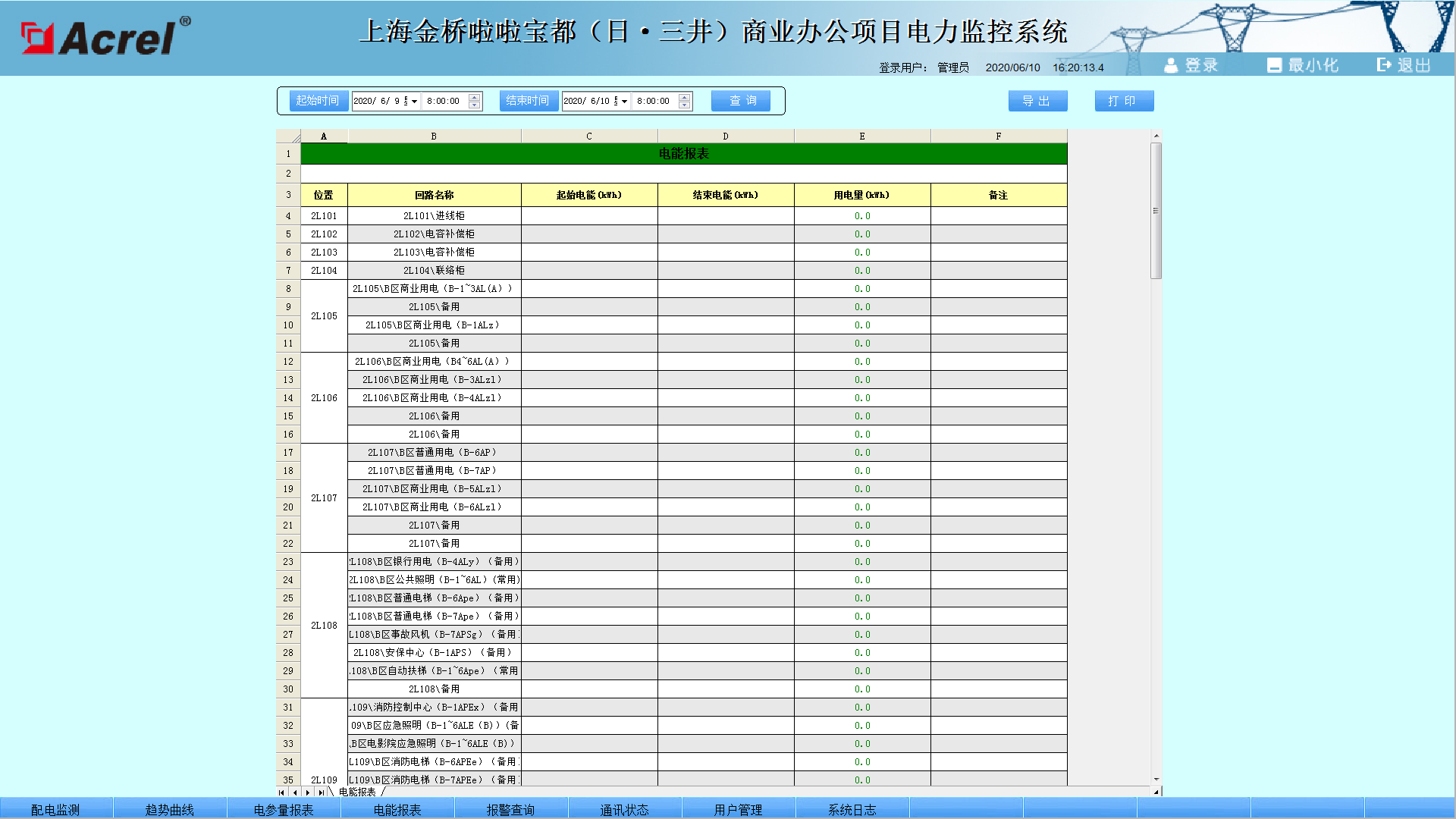Open the 趋势曲线 tab

point(170,809)
